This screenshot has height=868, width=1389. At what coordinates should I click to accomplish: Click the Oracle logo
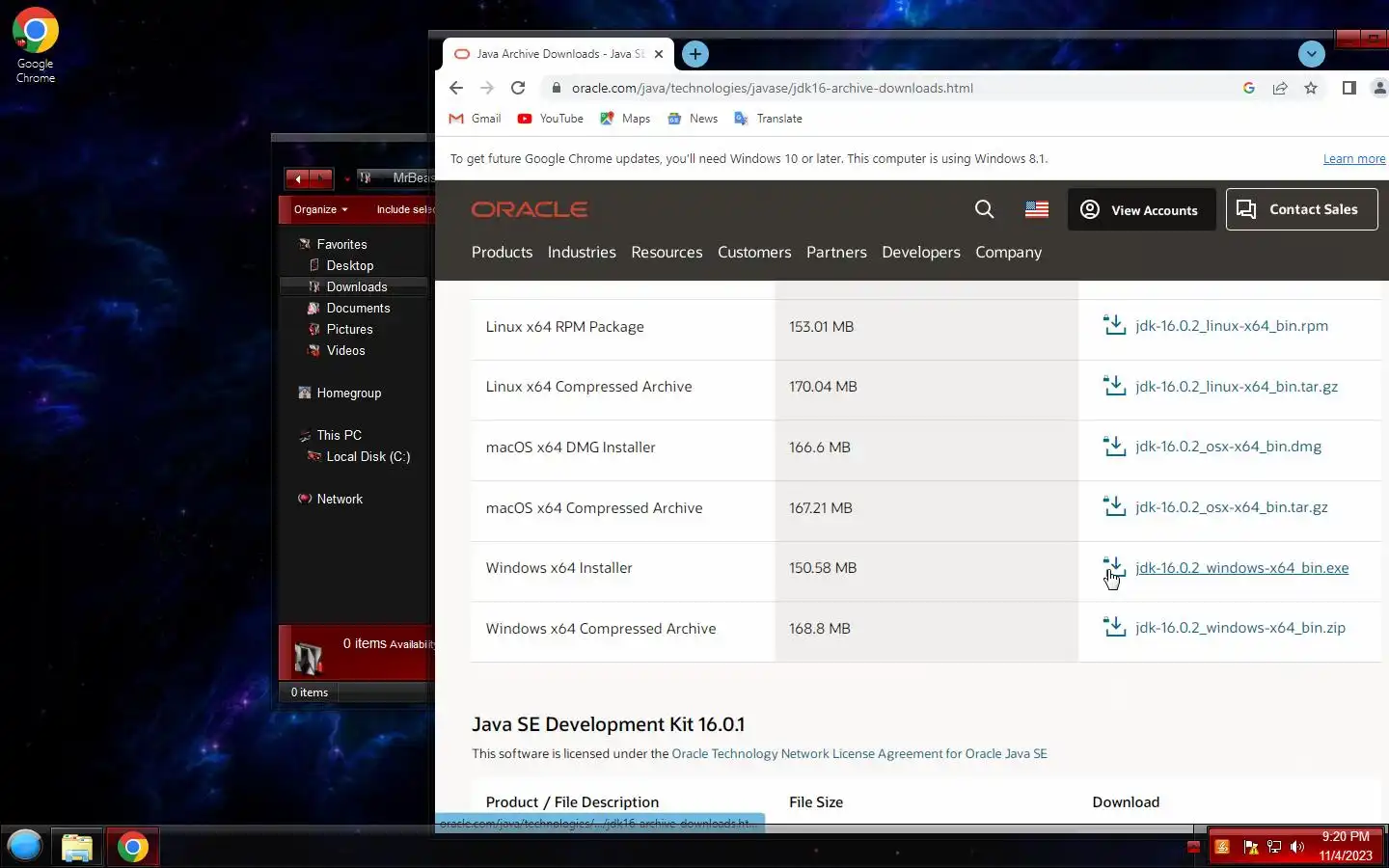click(530, 209)
